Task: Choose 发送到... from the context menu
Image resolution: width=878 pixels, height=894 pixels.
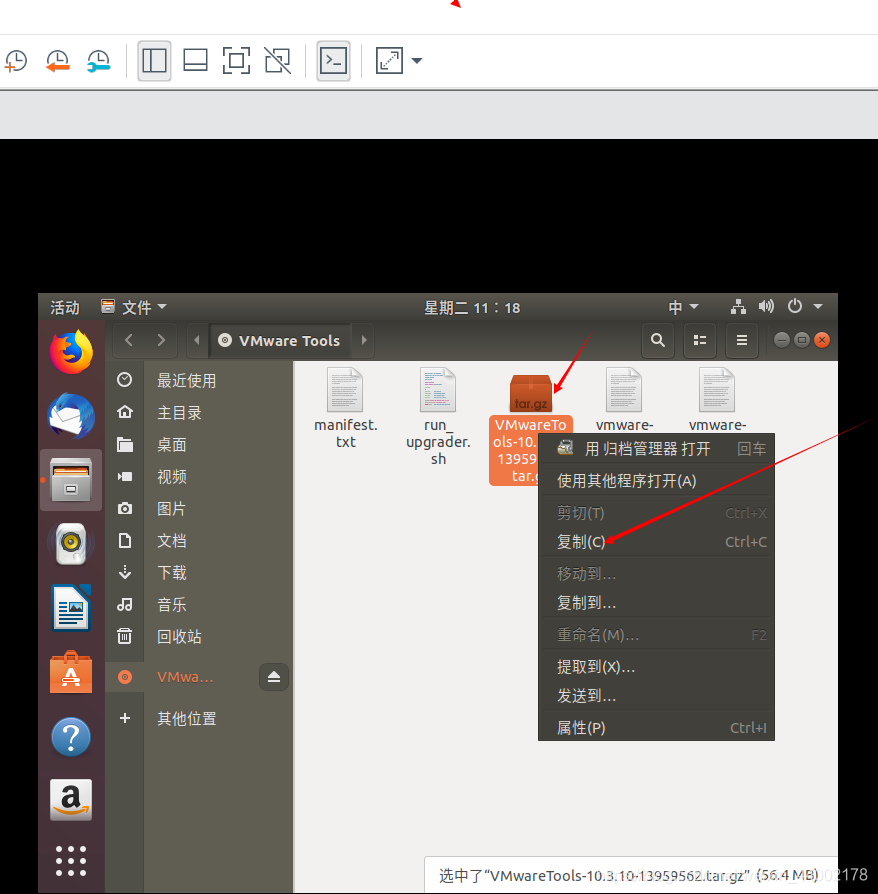Action: click(x=656, y=696)
